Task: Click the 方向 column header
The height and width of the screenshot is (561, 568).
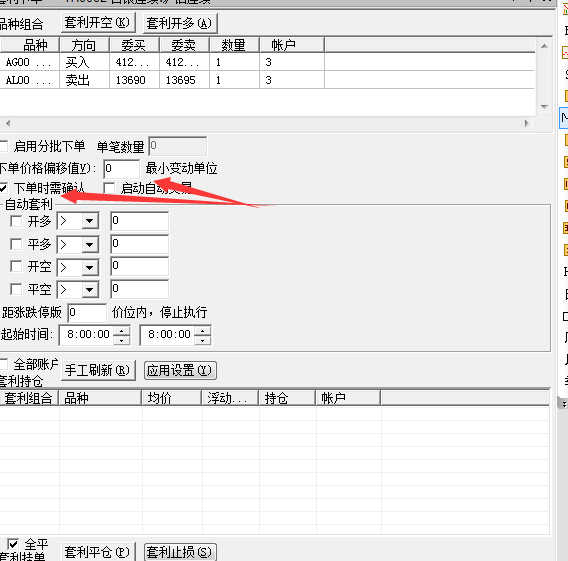Action: pos(84,45)
